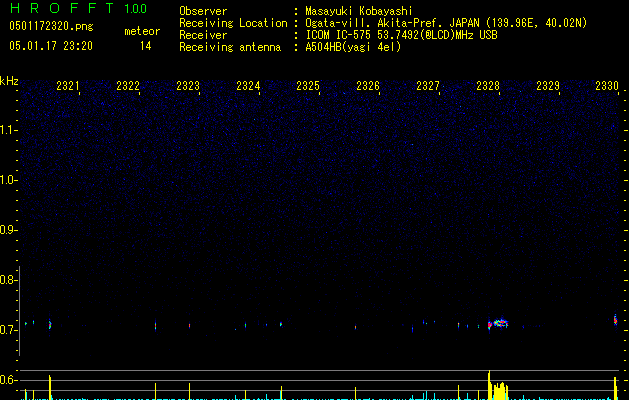Click the HROFFT program title text
This screenshot has height=400, width=629.
tap(62, 8)
